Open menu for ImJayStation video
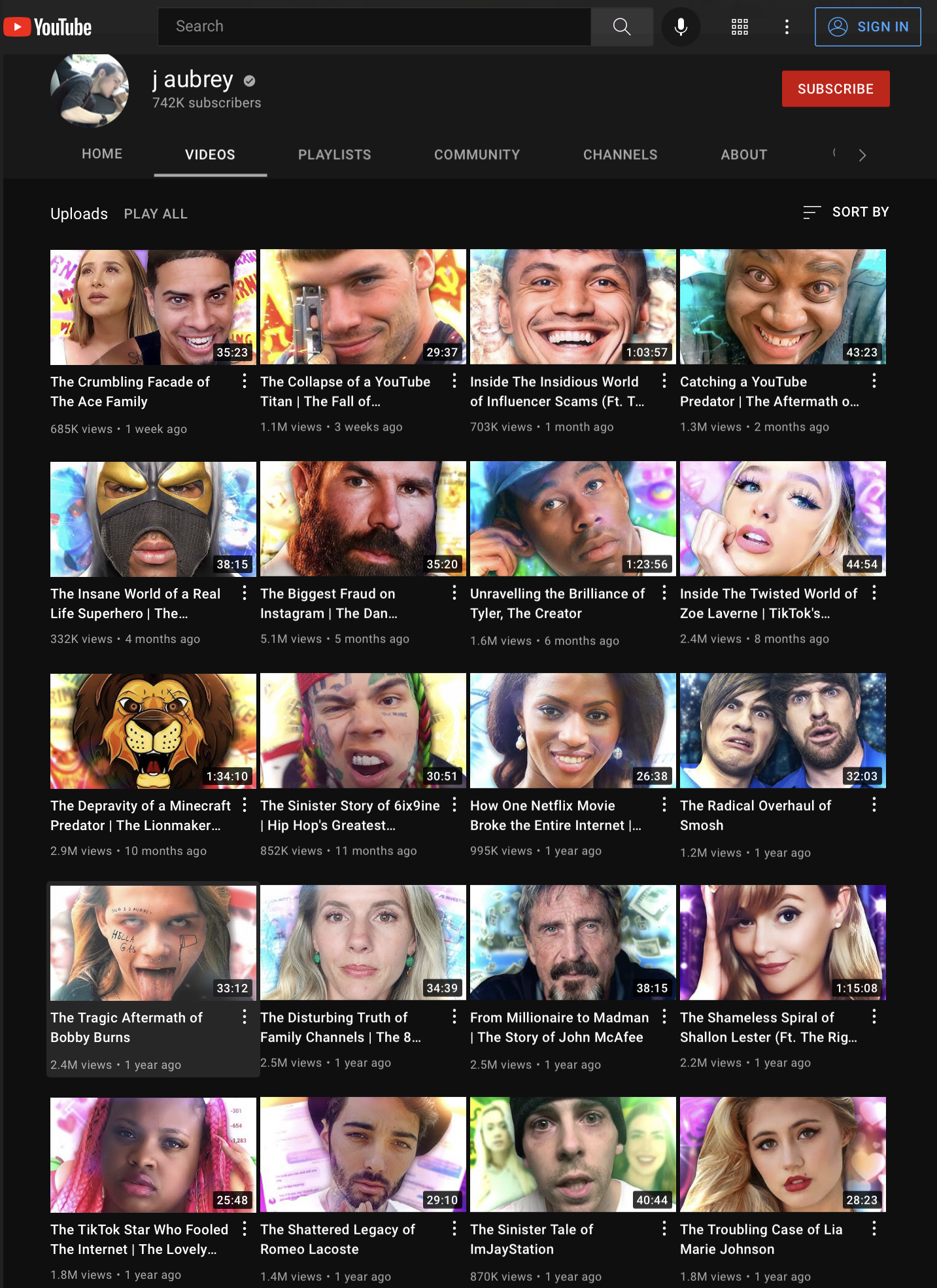Viewport: 937px width, 1288px height. [664, 1228]
